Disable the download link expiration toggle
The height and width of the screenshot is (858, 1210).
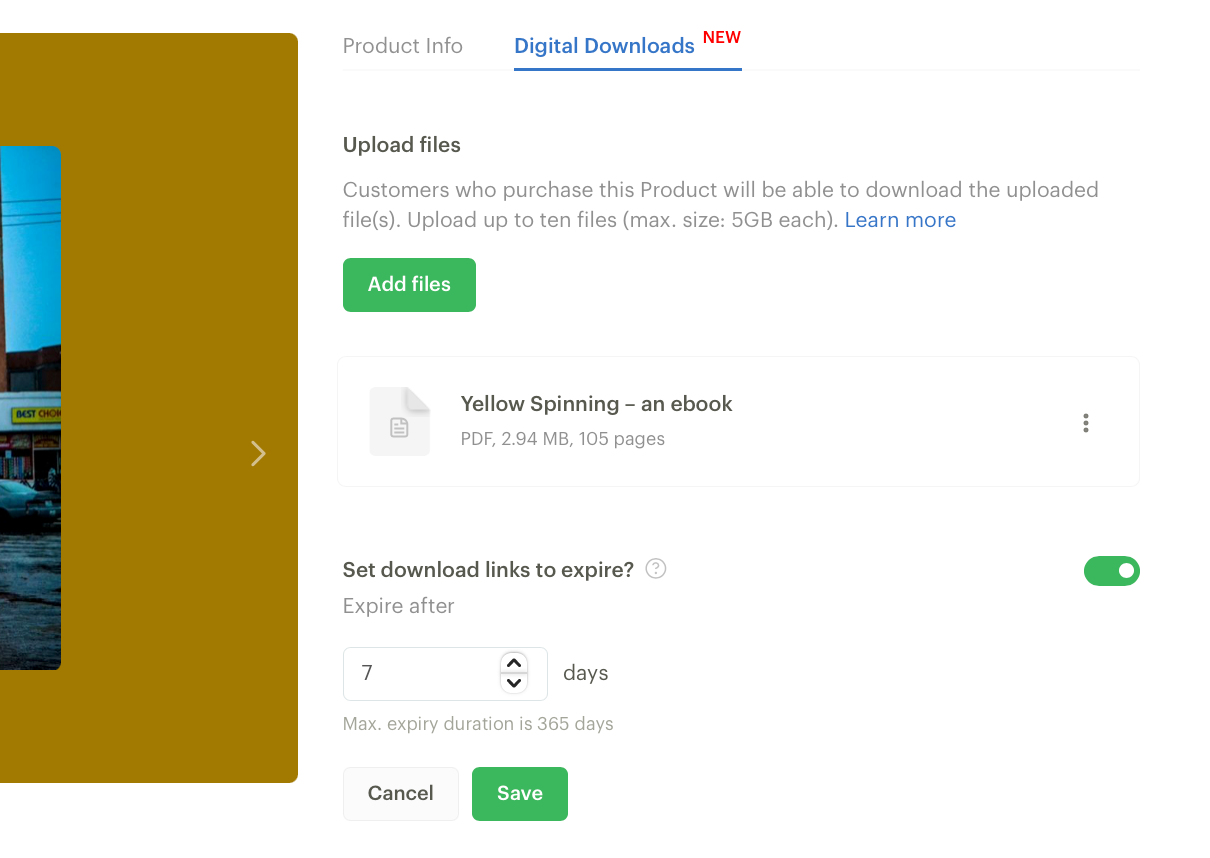coord(1112,571)
